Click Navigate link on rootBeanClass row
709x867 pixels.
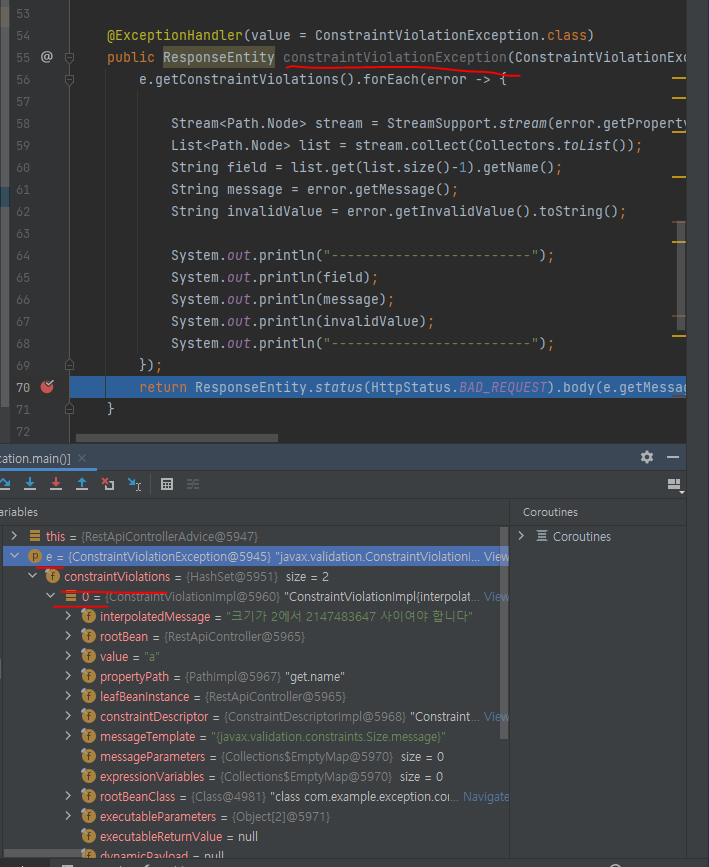click(x=486, y=796)
